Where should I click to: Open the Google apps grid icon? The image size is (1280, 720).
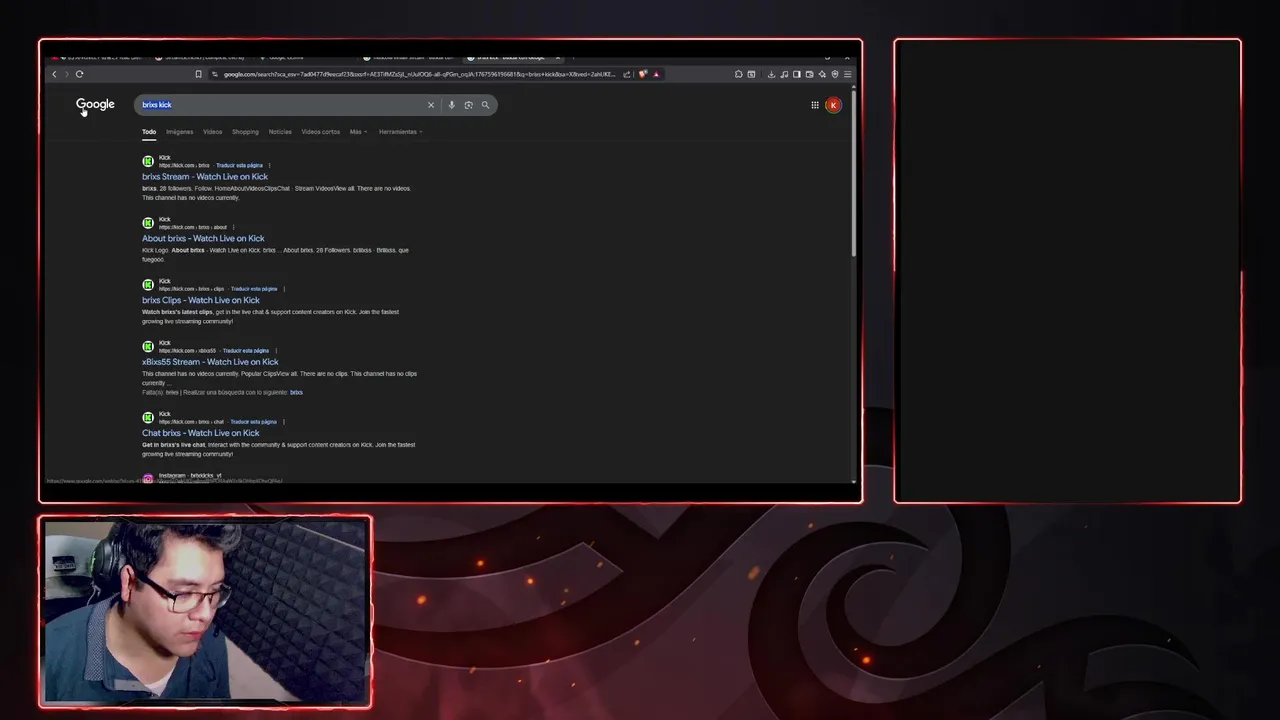tap(815, 105)
